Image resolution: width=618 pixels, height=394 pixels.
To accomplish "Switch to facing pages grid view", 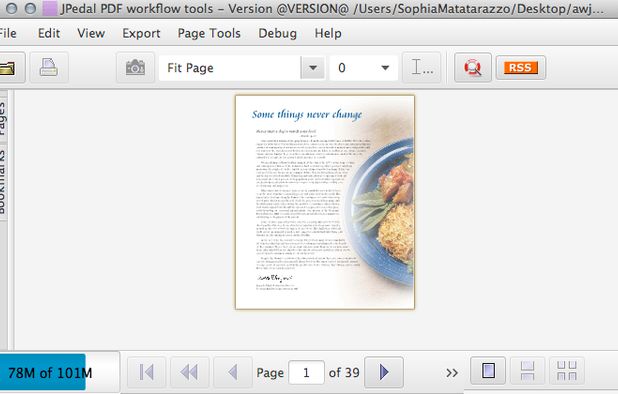I will pos(567,371).
